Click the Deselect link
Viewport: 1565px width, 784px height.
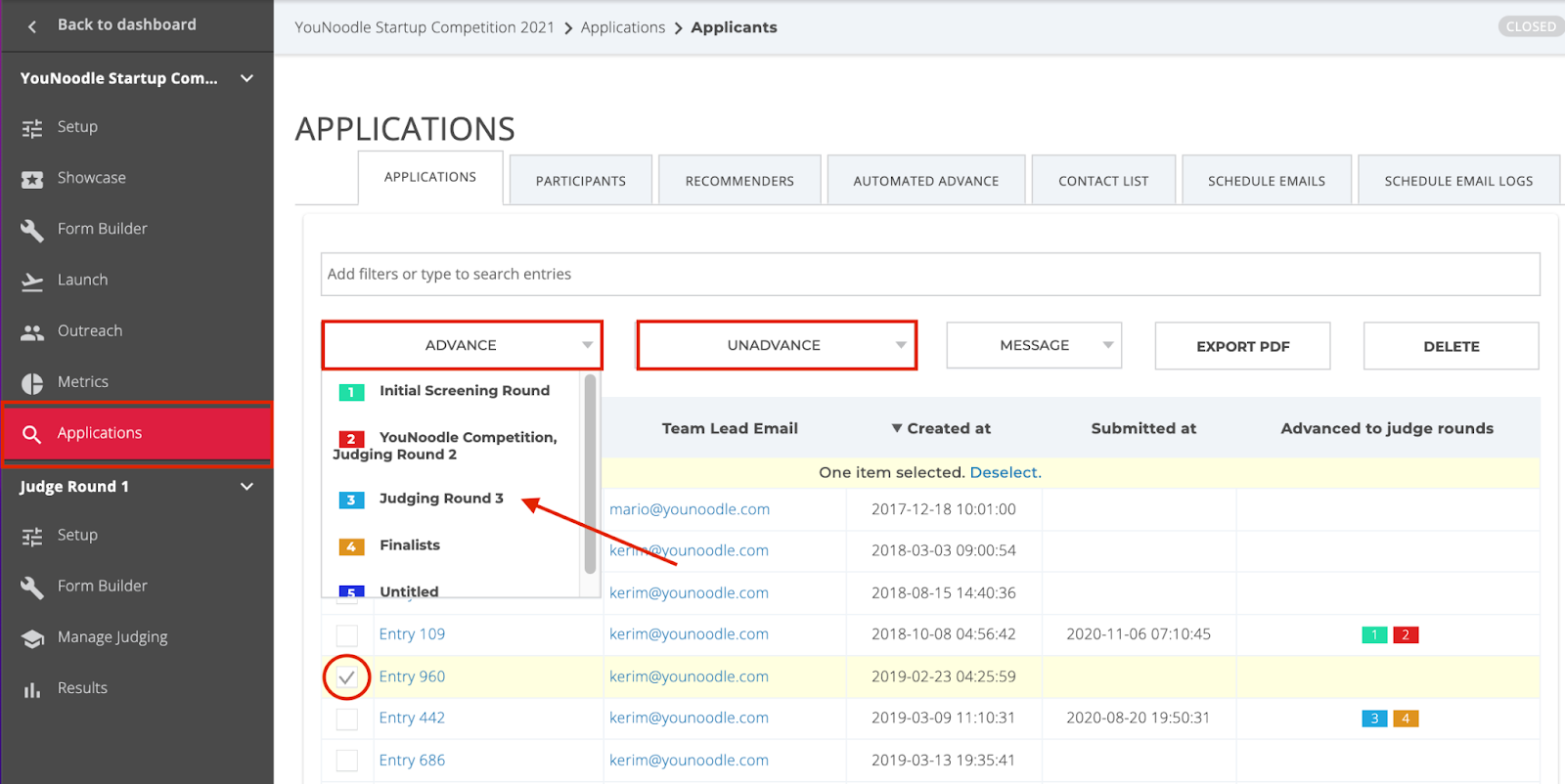tap(1005, 472)
